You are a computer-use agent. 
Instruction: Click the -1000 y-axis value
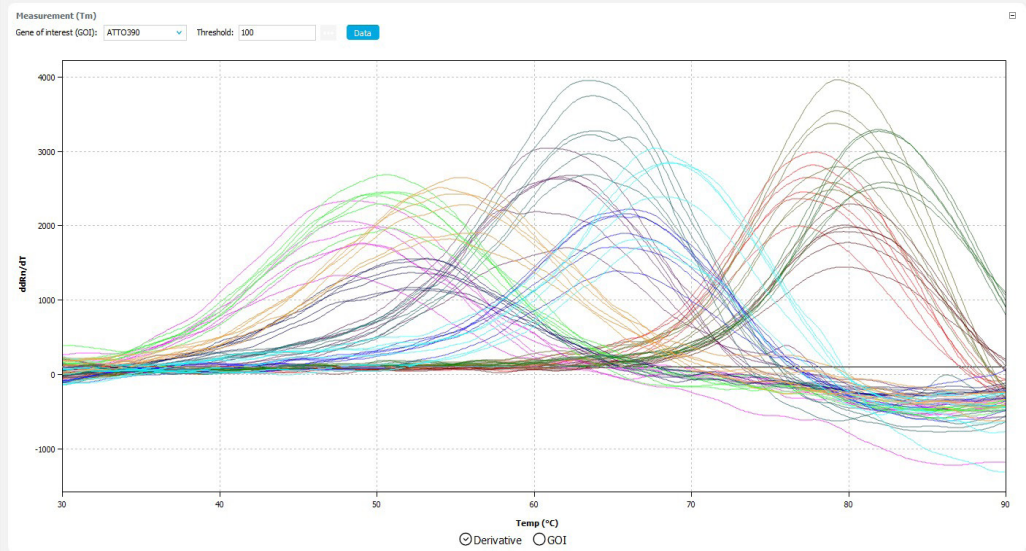coord(45,450)
